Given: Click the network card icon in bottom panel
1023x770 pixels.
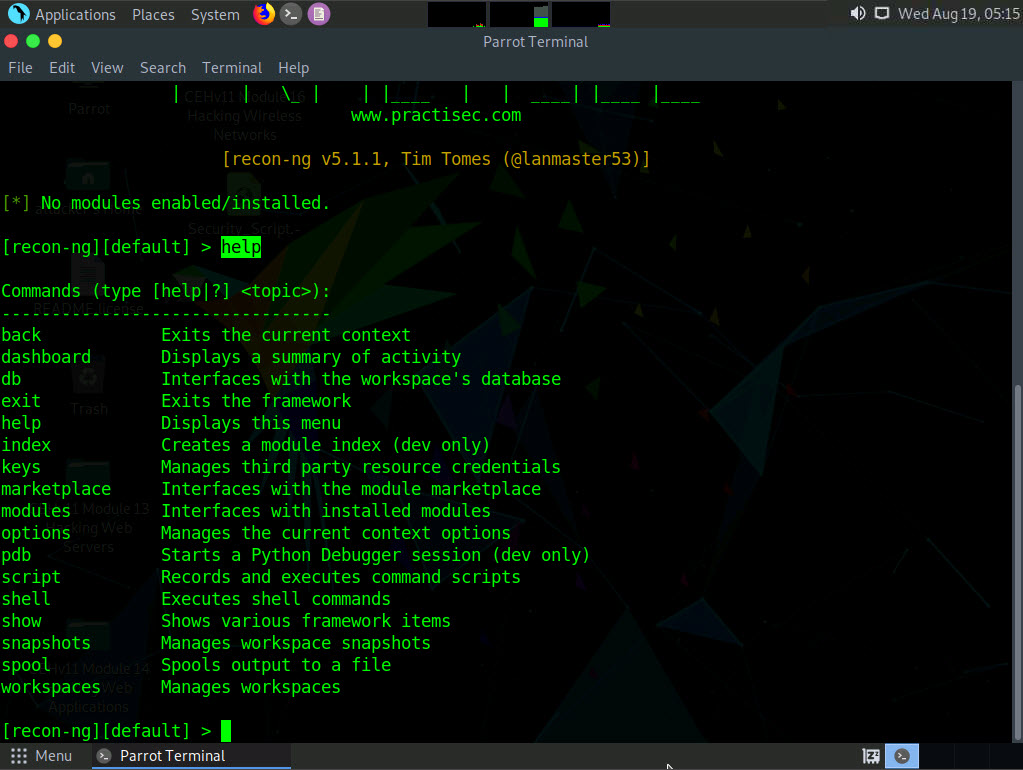Looking at the screenshot, I should 871,756.
